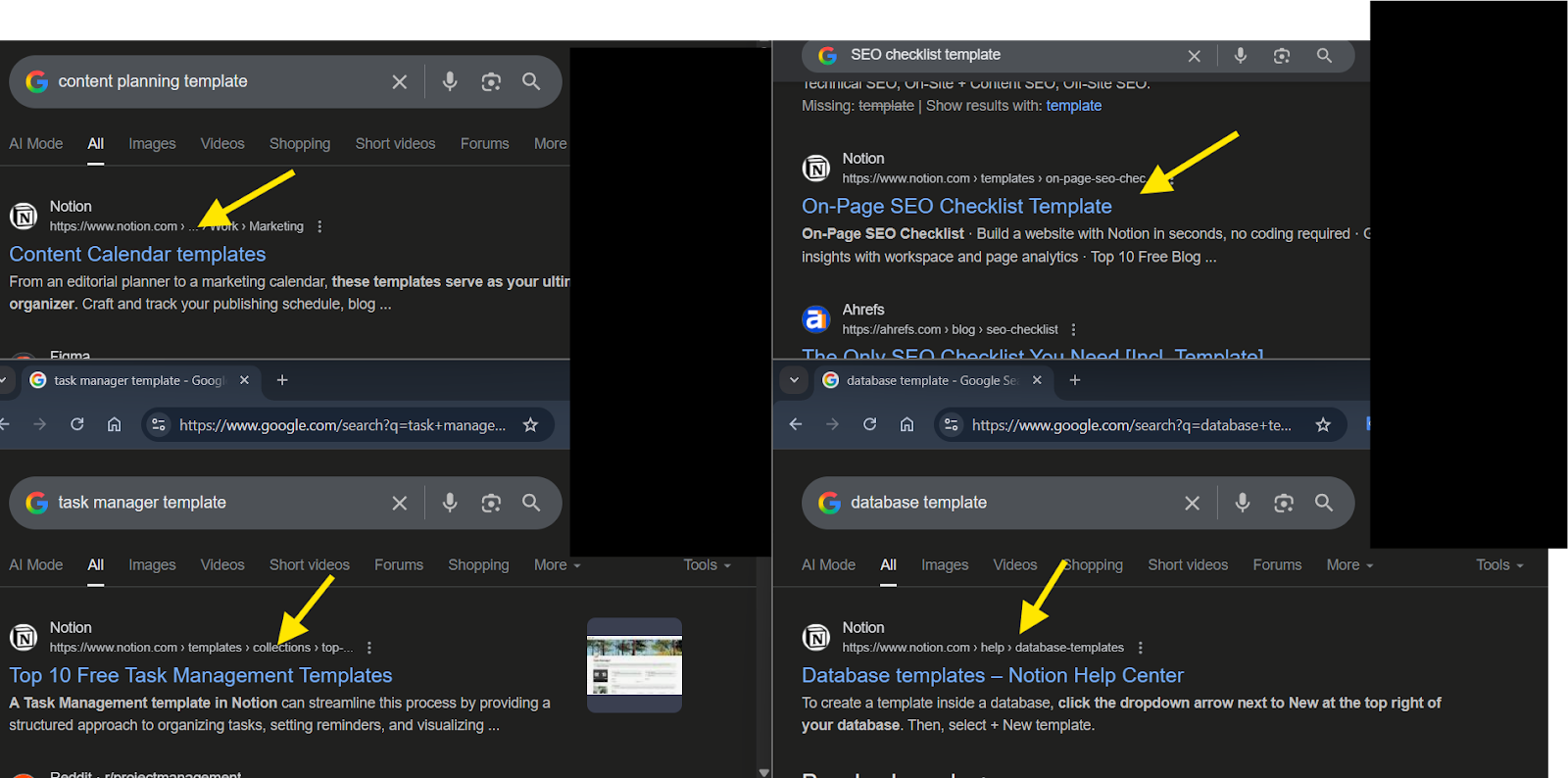Start voice search in task manager search bar
Image resolution: width=1568 pixels, height=778 pixels.
coord(450,503)
